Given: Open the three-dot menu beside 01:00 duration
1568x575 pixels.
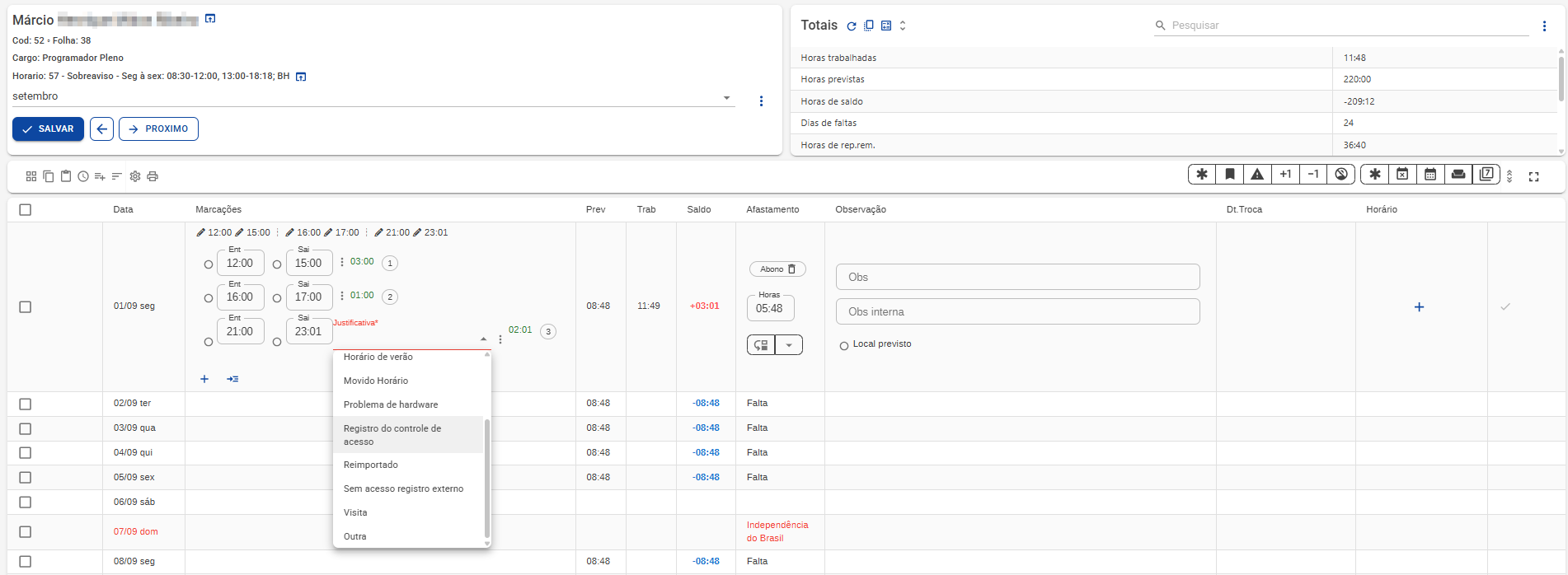Looking at the screenshot, I should 342,296.
